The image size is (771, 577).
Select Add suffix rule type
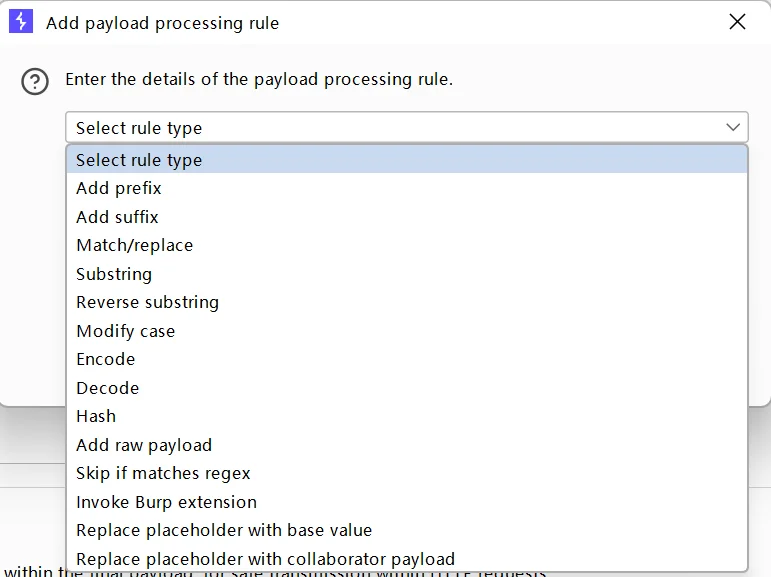click(x=117, y=217)
